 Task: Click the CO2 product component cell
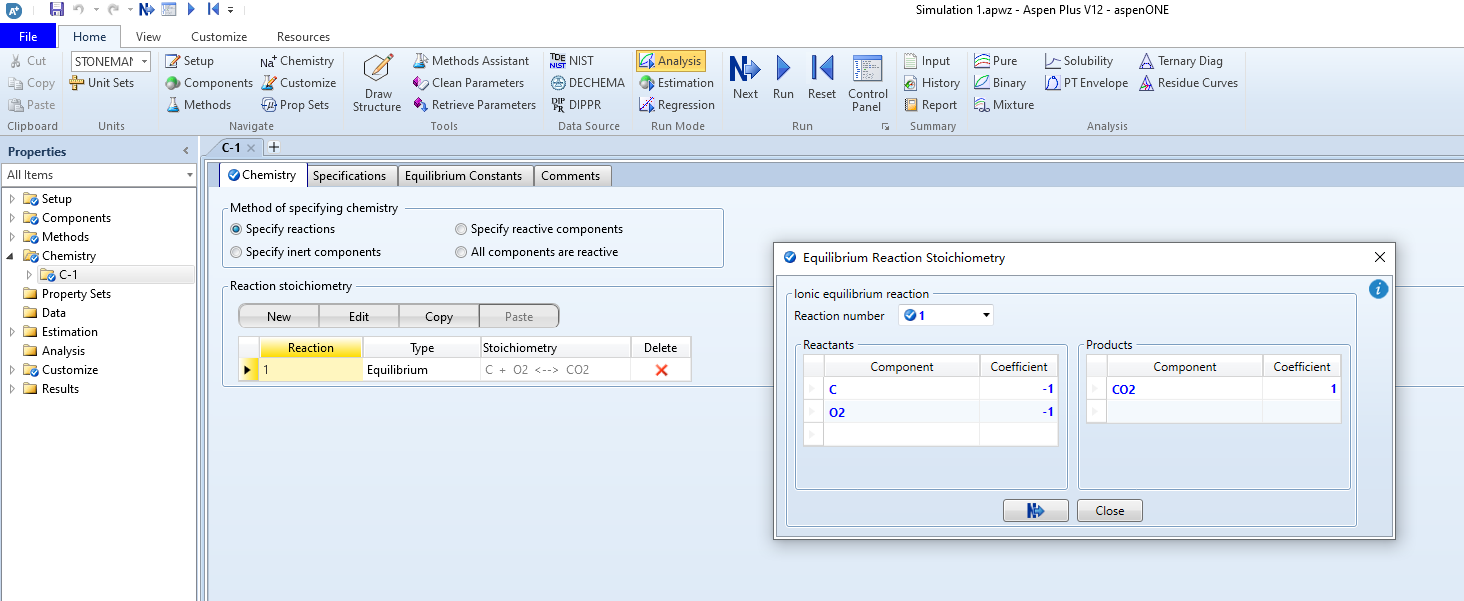pos(1184,390)
